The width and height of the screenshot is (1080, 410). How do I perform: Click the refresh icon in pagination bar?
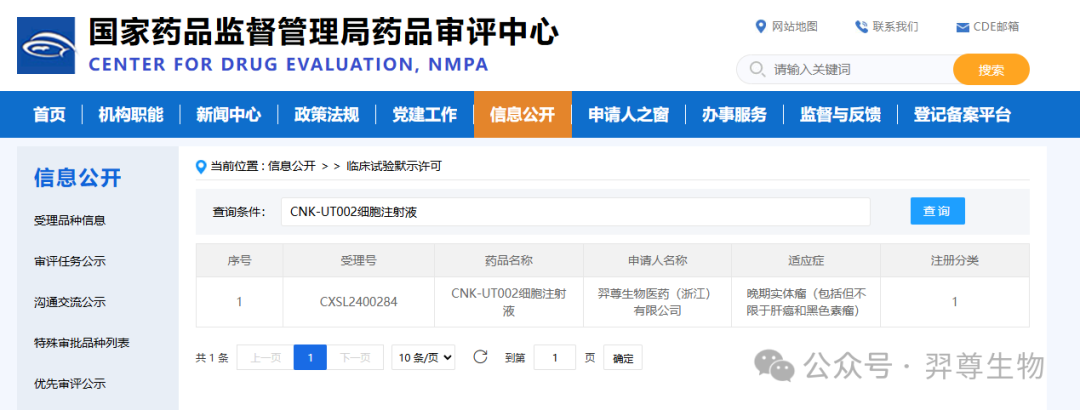(480, 357)
